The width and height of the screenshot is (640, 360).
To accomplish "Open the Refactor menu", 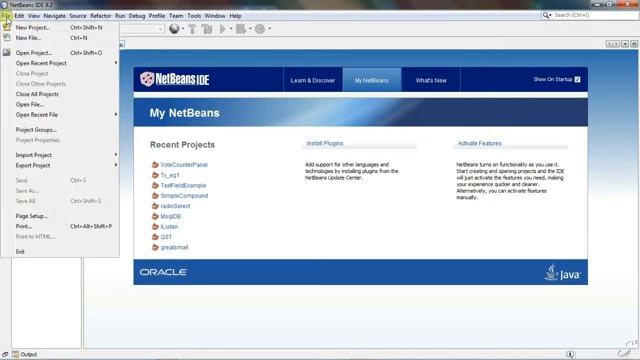I will pyautogui.click(x=100, y=16).
